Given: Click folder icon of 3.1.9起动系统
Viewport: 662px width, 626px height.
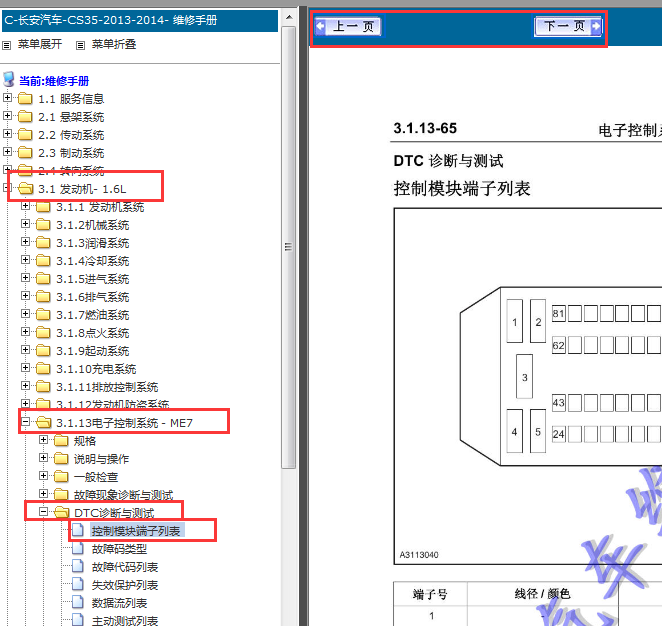Looking at the screenshot, I should pyautogui.click(x=43, y=350).
